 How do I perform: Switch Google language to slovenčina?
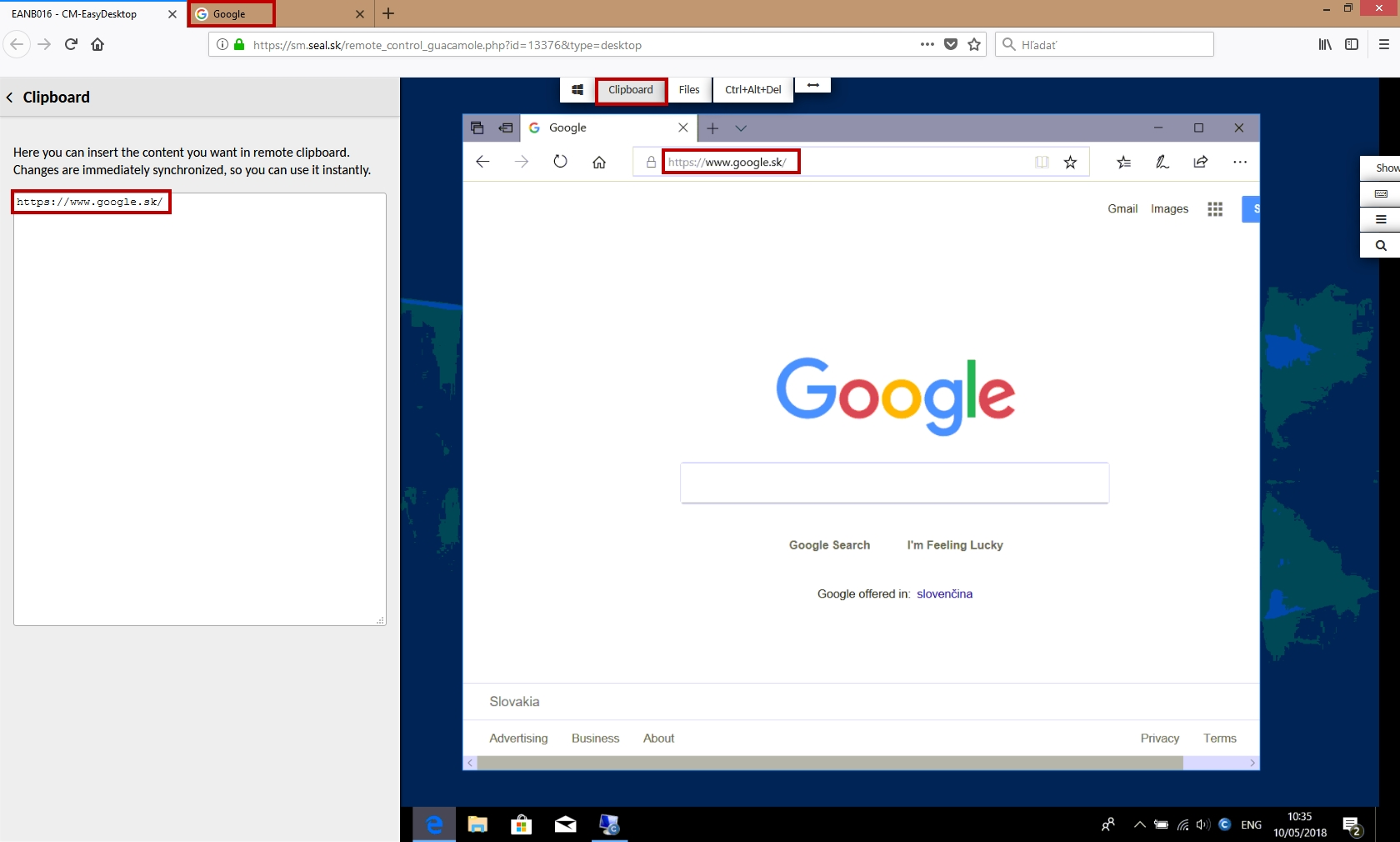[944, 594]
